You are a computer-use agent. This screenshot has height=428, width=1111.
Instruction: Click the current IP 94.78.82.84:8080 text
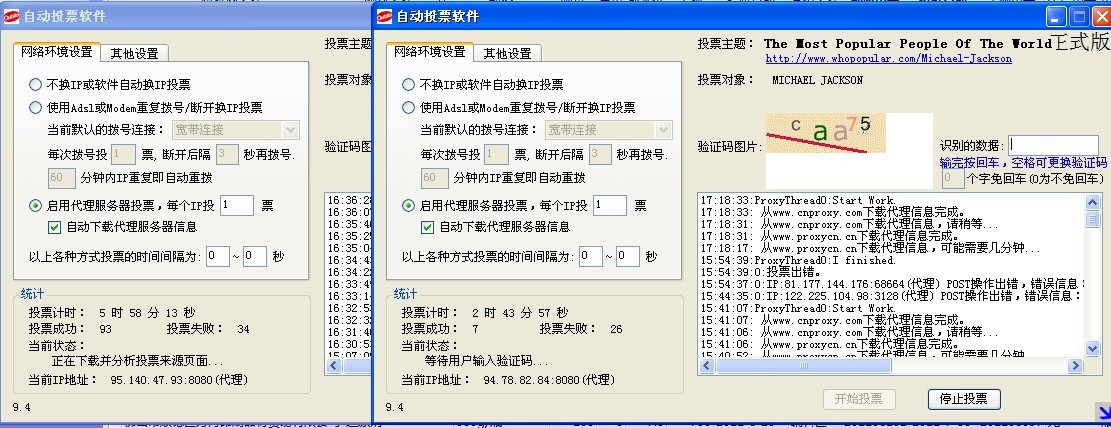point(549,380)
